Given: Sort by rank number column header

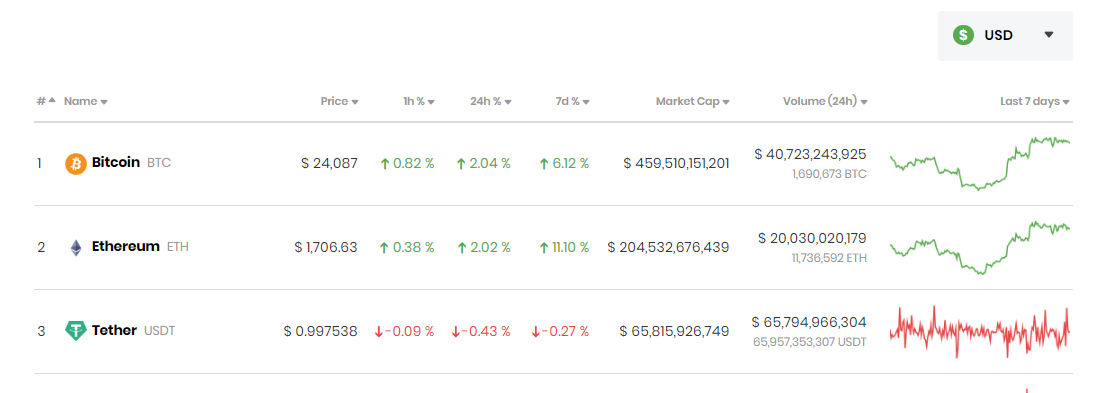Looking at the screenshot, I should [46, 102].
